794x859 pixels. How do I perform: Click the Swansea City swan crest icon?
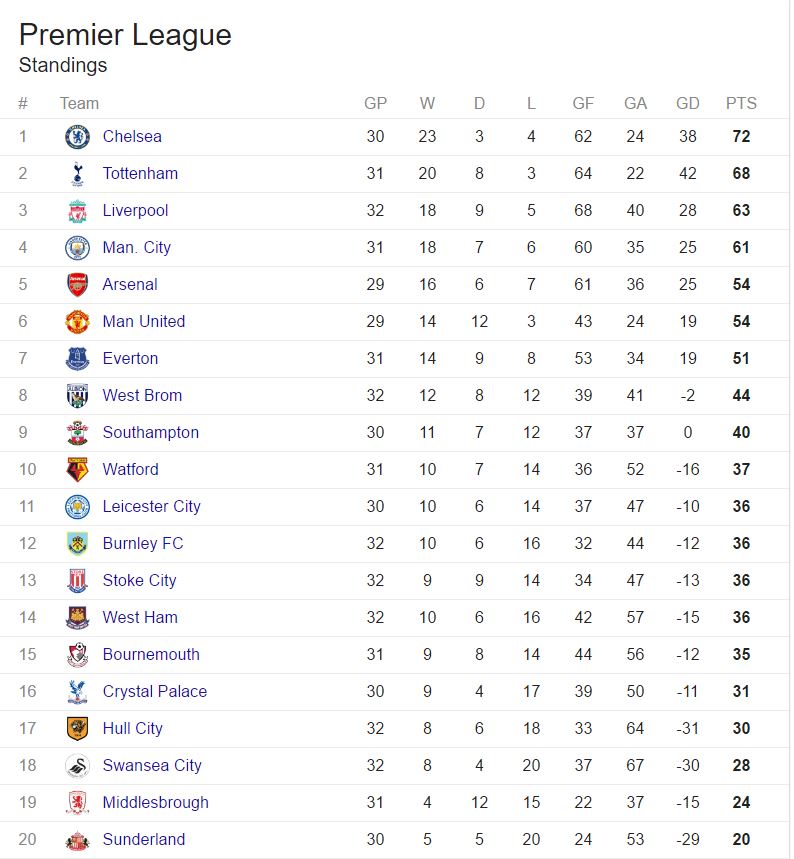[77, 765]
